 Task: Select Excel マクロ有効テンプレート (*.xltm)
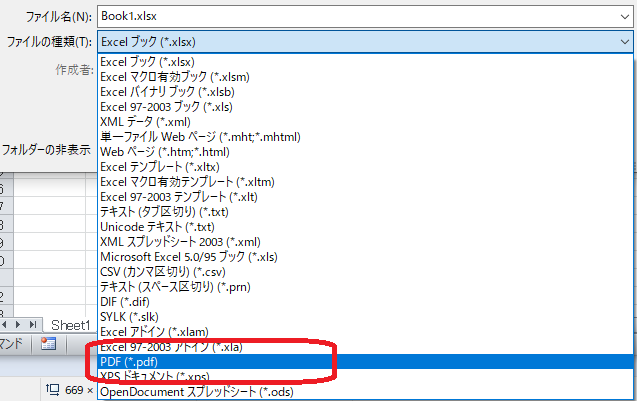click(366, 182)
